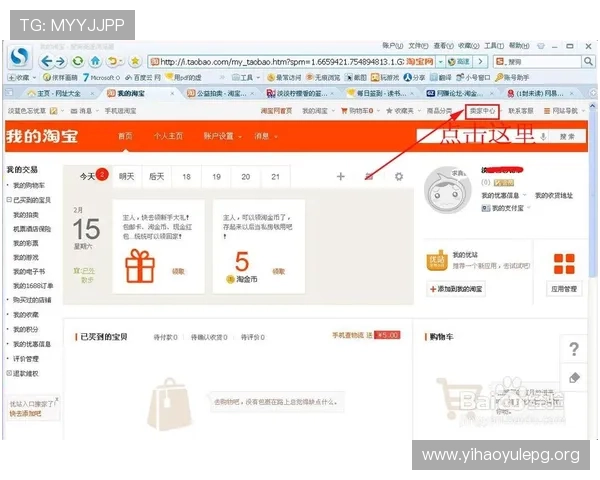Click the user avatar picture

pyautogui.click(x=448, y=189)
